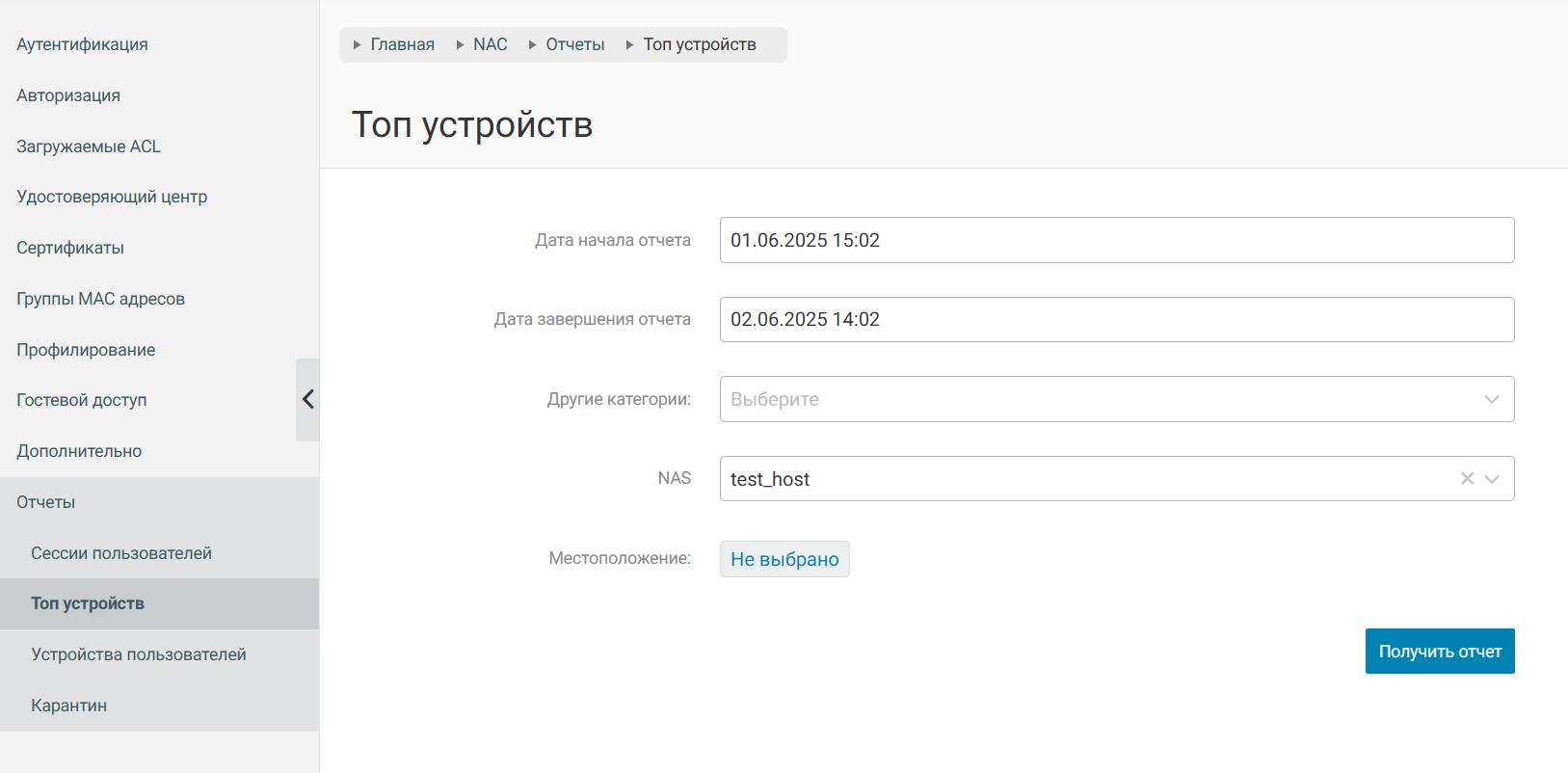Screen dimensions: 1568x773
Task: Choose location via Не выбрано button
Action: [x=784, y=559]
